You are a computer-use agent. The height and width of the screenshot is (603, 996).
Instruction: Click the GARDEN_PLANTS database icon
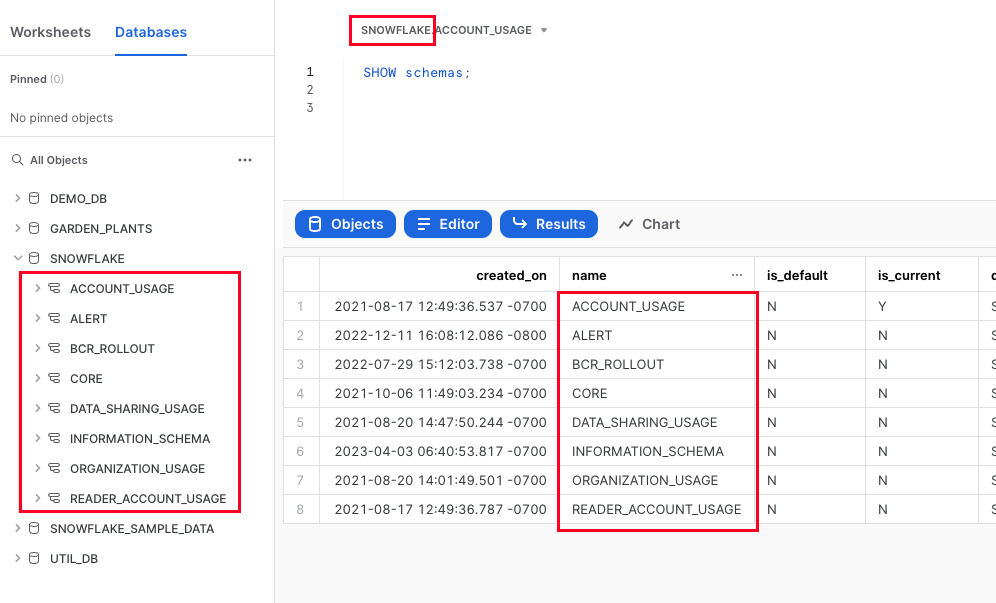[34, 228]
